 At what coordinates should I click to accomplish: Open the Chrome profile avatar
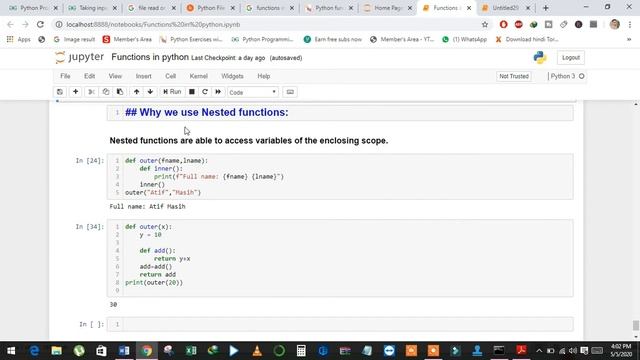[615, 24]
